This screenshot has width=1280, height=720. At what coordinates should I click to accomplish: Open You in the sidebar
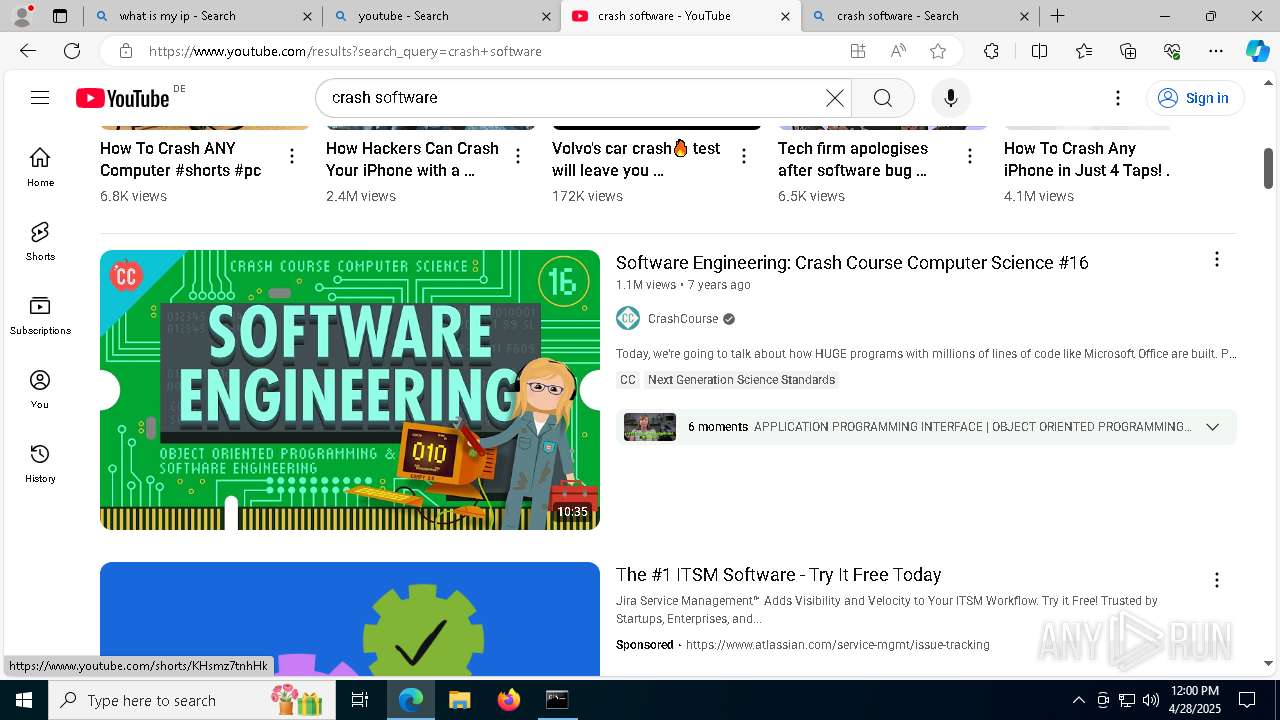tap(40, 389)
